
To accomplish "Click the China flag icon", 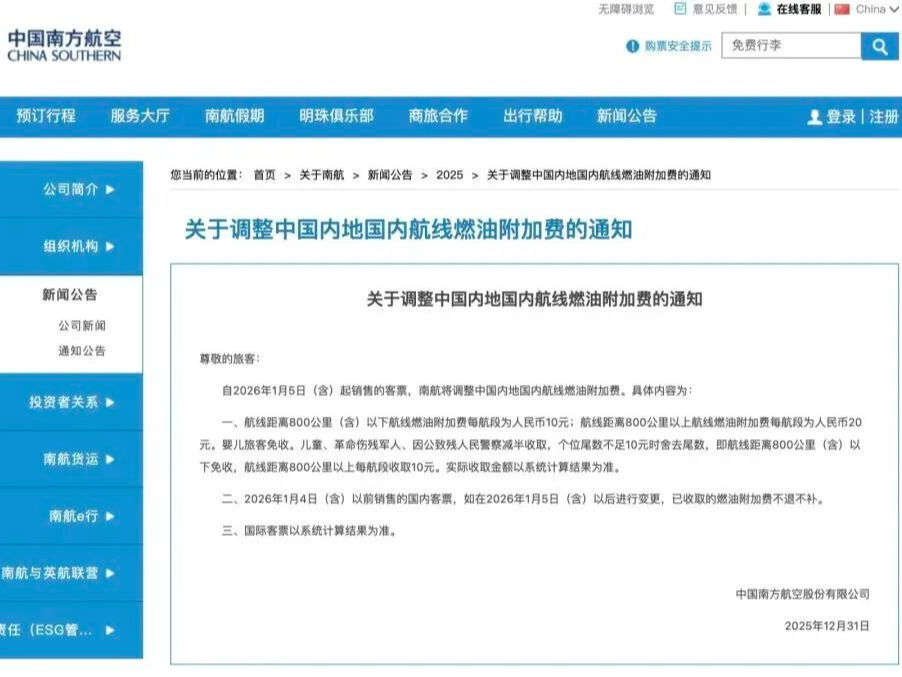I will coord(842,9).
